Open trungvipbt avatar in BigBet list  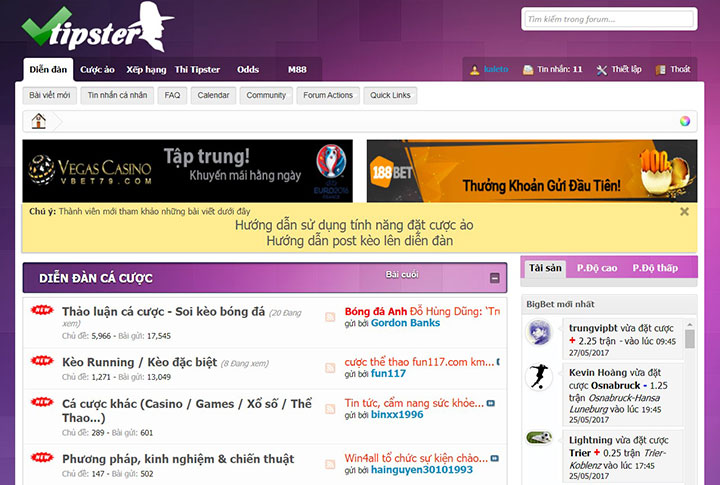(539, 332)
